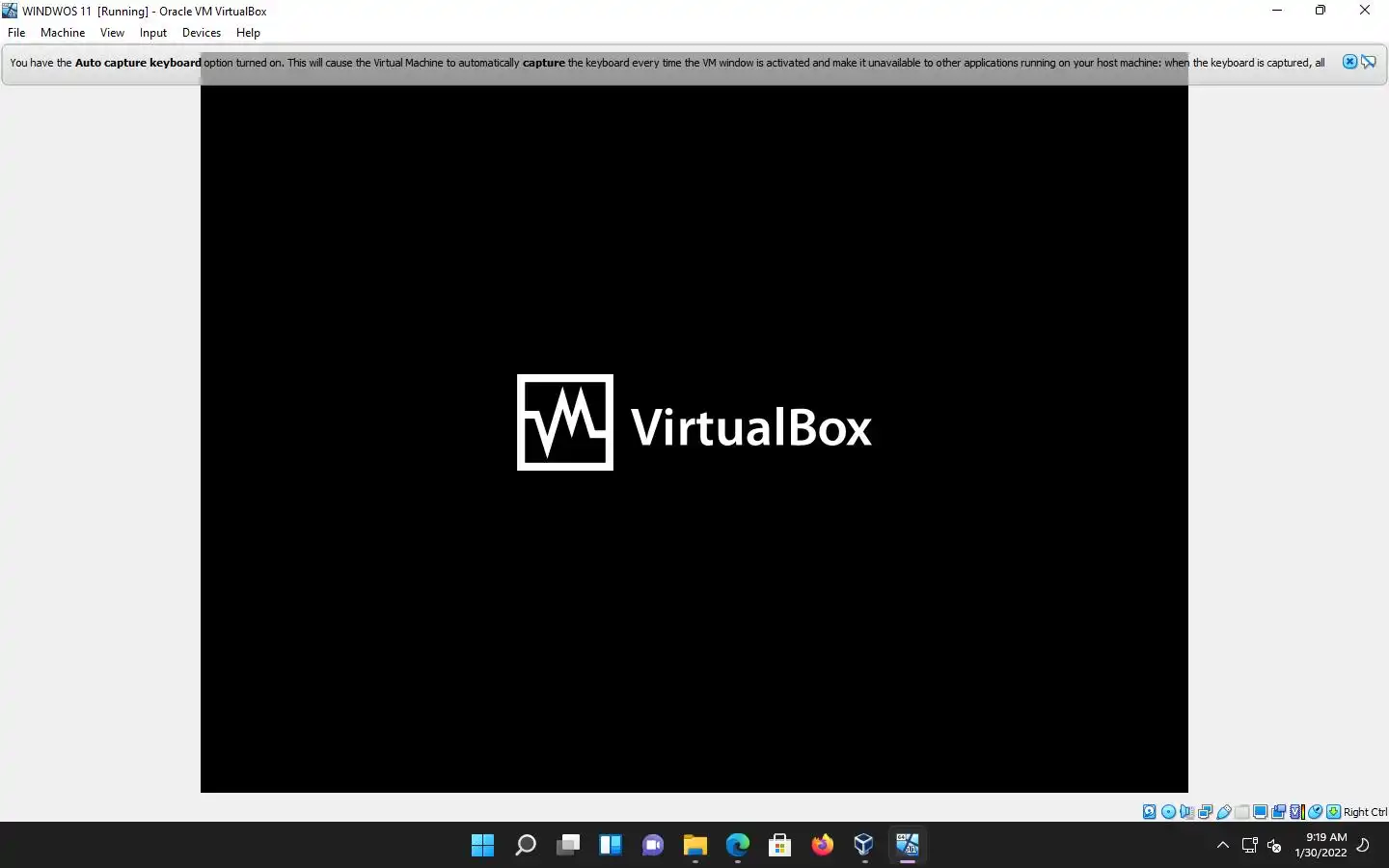Click the USB devices status icon
The image size is (1389, 868).
point(1224,812)
